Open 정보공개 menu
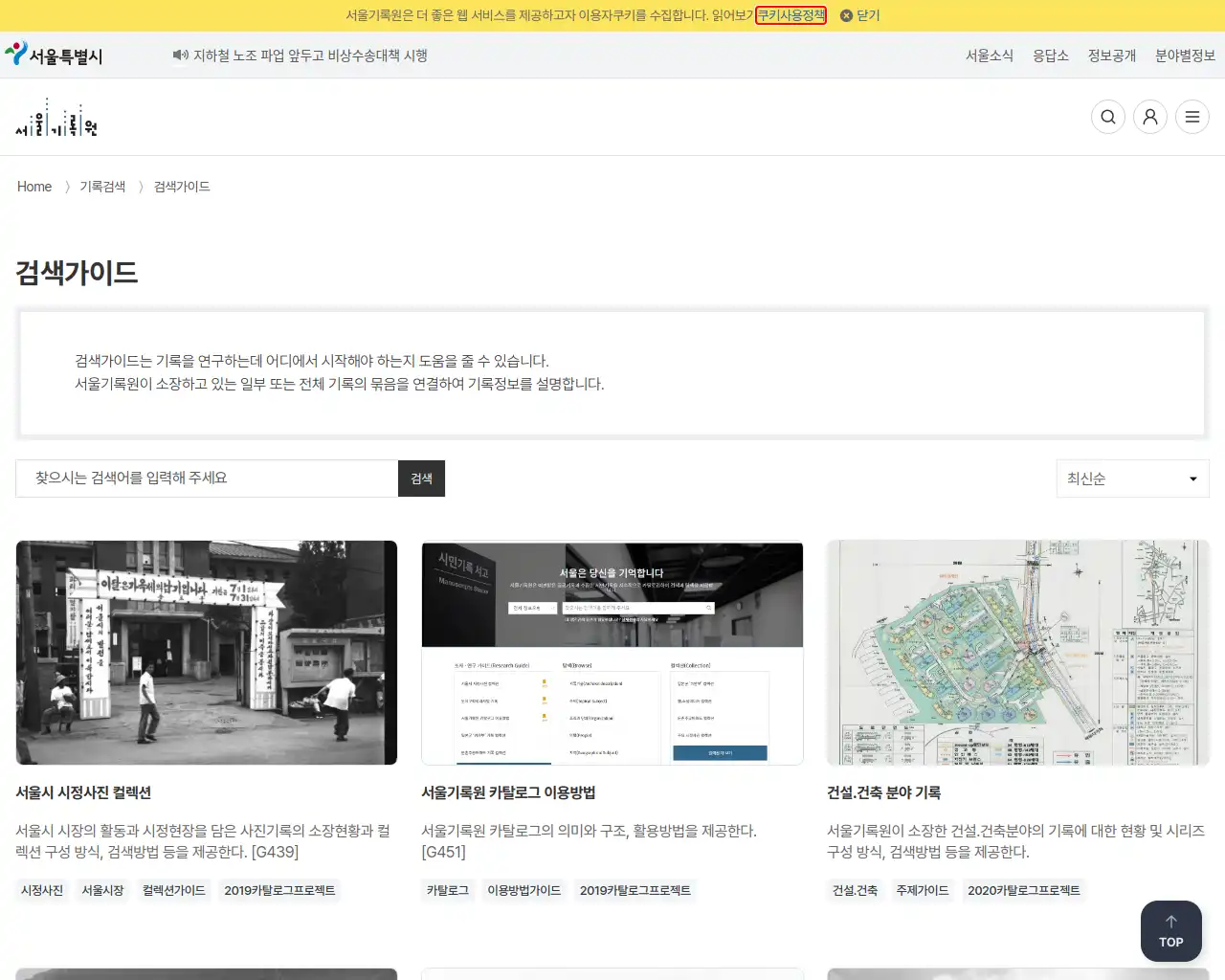The image size is (1225, 980). (1111, 56)
